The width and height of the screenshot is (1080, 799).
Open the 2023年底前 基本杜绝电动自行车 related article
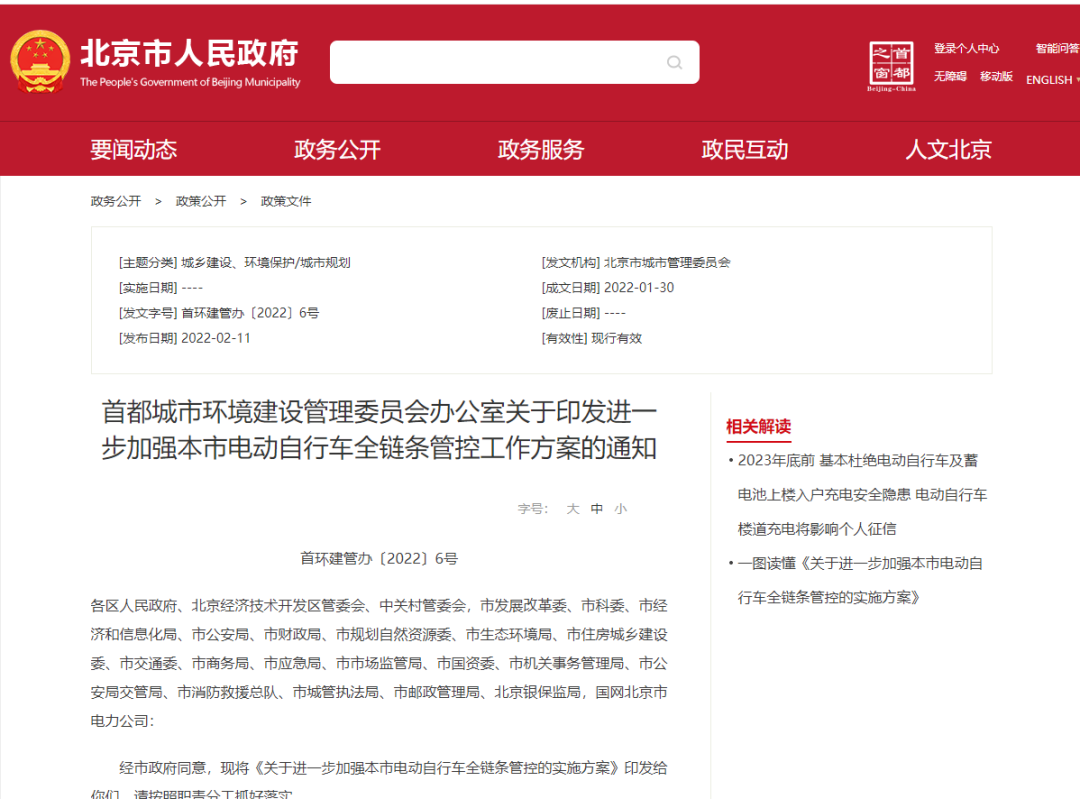[x=862, y=495]
